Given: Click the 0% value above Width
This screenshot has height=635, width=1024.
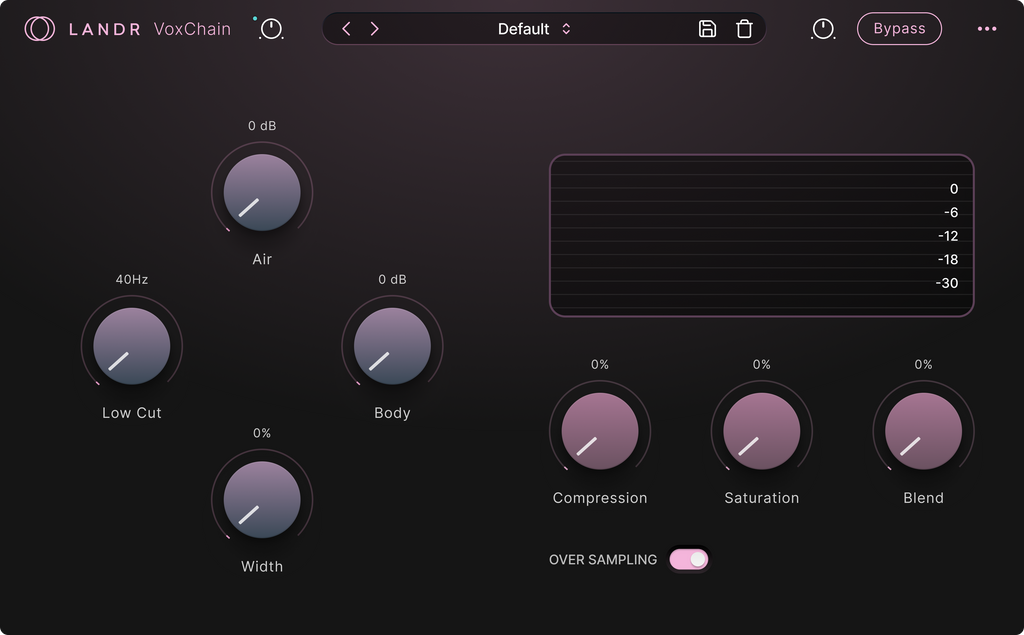Looking at the screenshot, I should [x=262, y=433].
